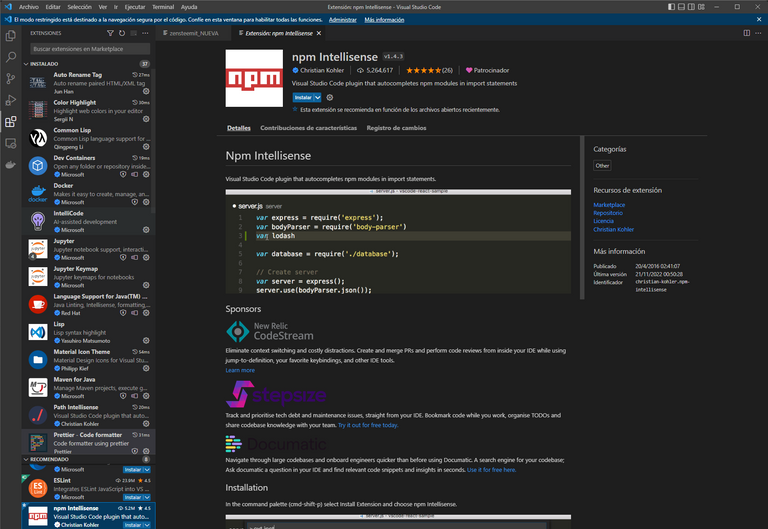Image resolution: width=768 pixels, height=529 pixels.
Task: Focus the Buscar extensiones en Marketplace field
Action: click(90, 49)
